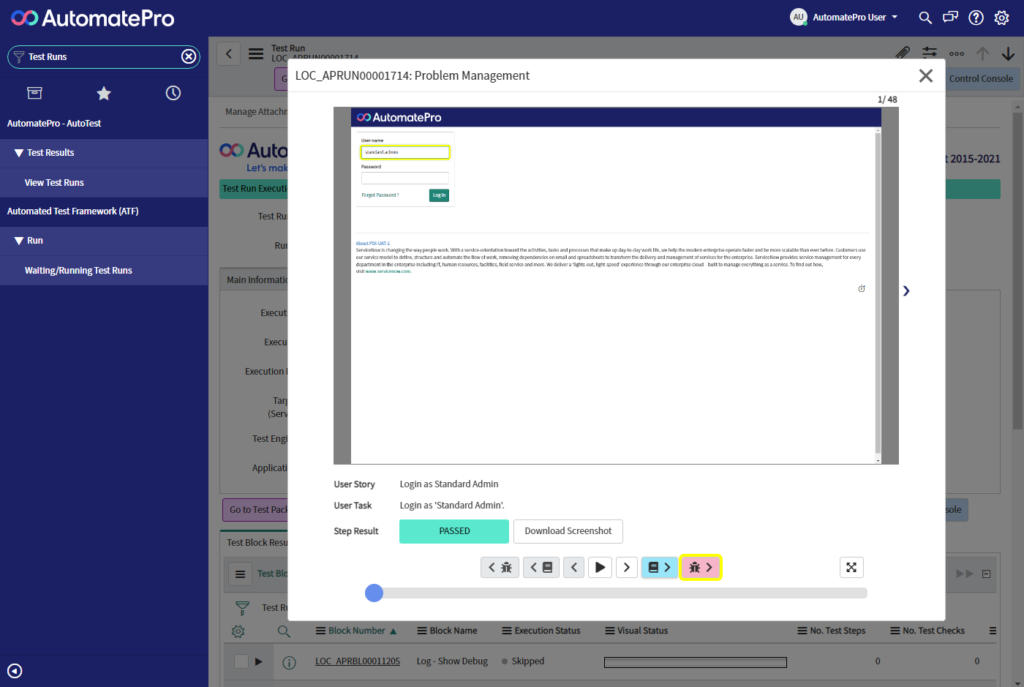Select checkbox for LOC_APRBL00011205 row
Image resolution: width=1024 pixels, height=687 pixels.
[x=241, y=661]
